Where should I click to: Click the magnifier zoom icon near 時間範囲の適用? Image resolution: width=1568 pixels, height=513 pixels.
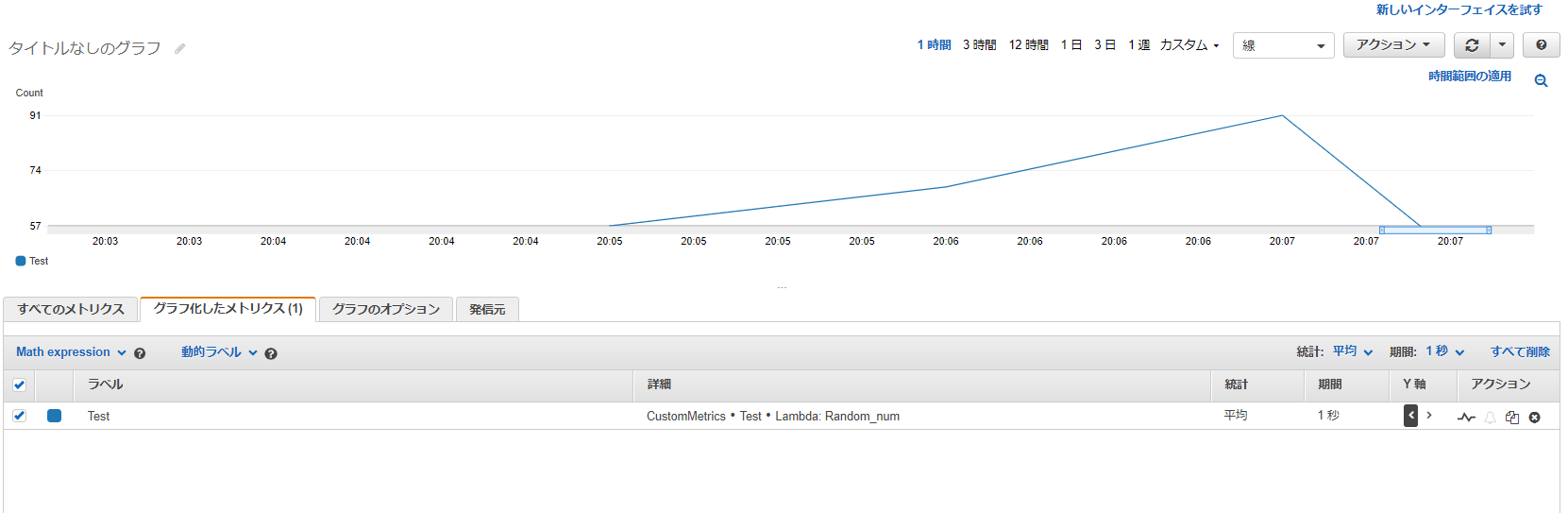(x=1541, y=81)
